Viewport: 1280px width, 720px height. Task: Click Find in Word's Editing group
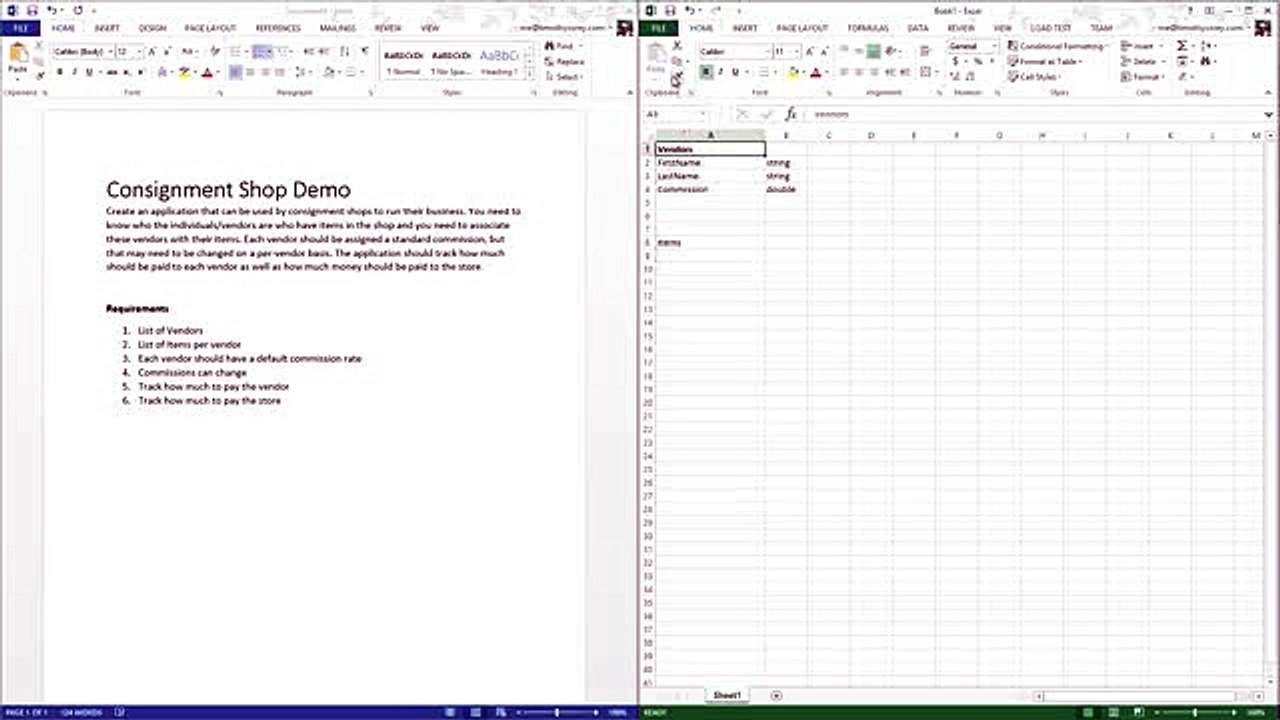click(562, 47)
